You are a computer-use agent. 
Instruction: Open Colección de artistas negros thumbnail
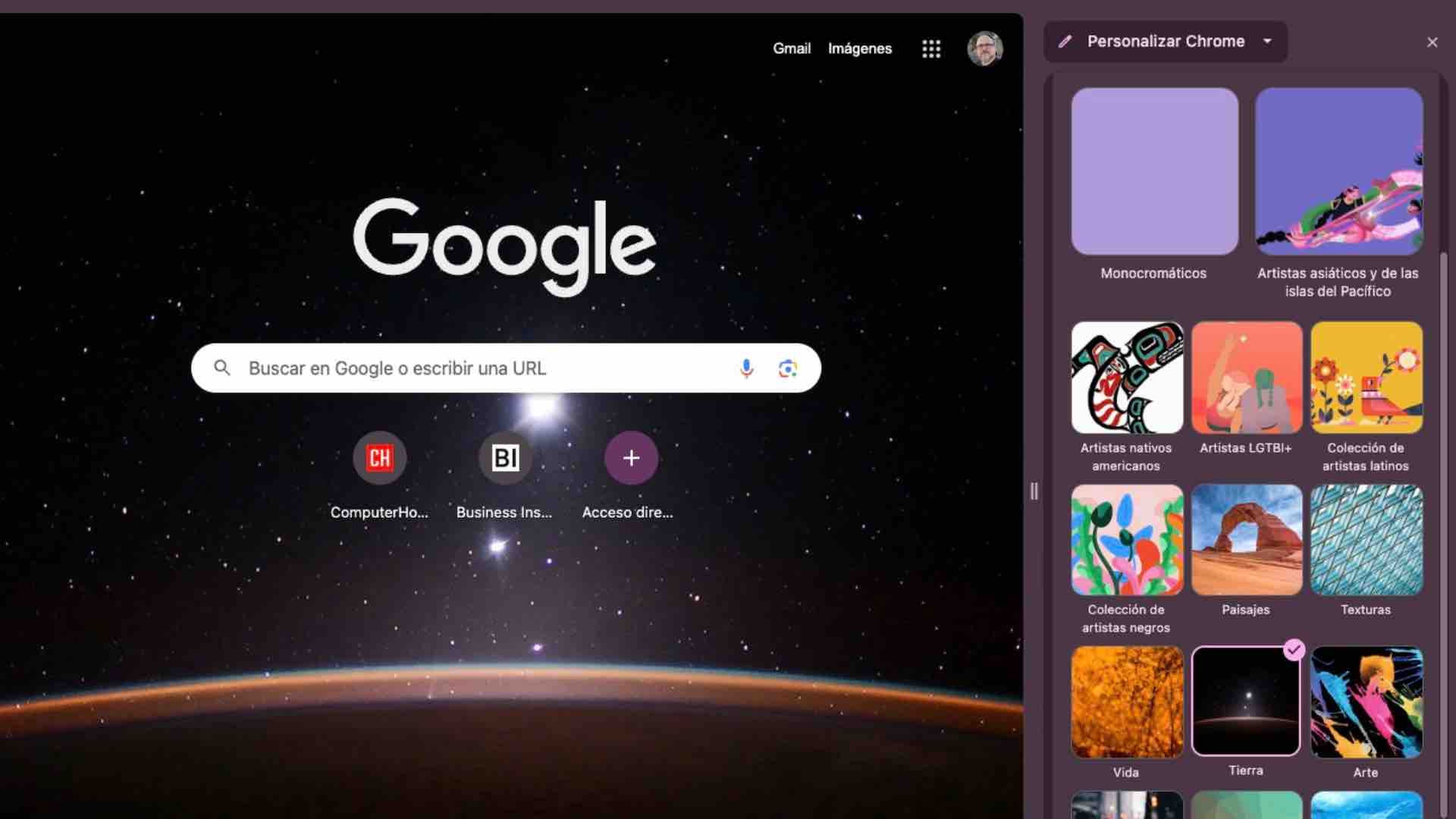click(x=1127, y=540)
